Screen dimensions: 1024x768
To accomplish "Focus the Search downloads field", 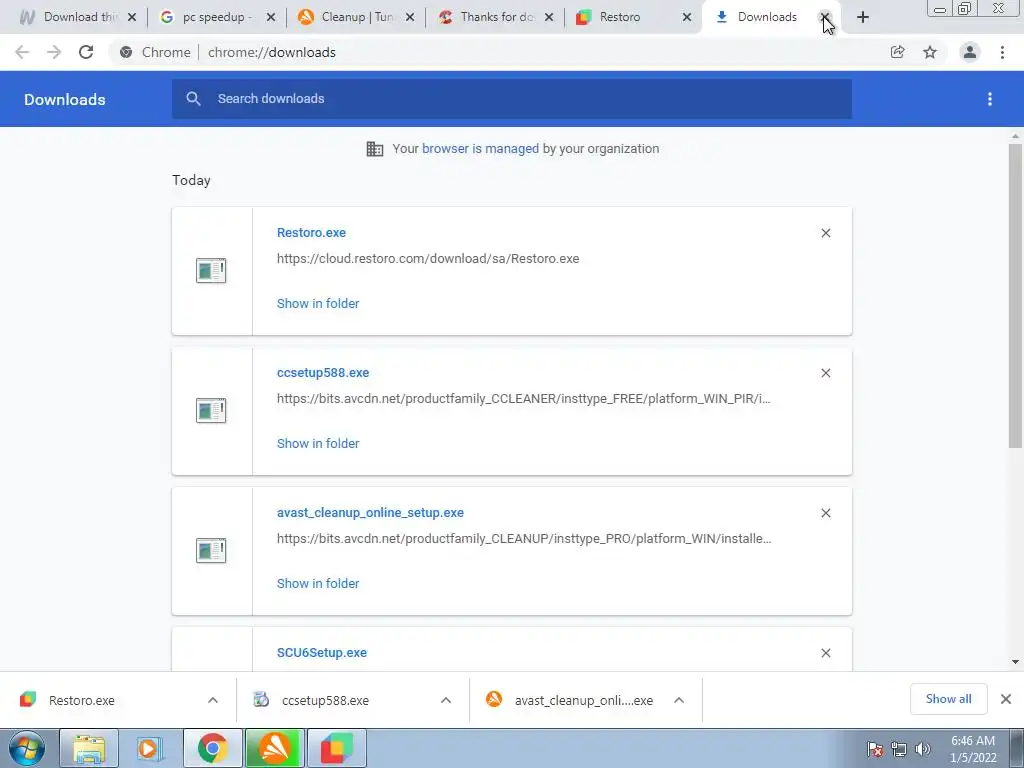I will [512, 99].
